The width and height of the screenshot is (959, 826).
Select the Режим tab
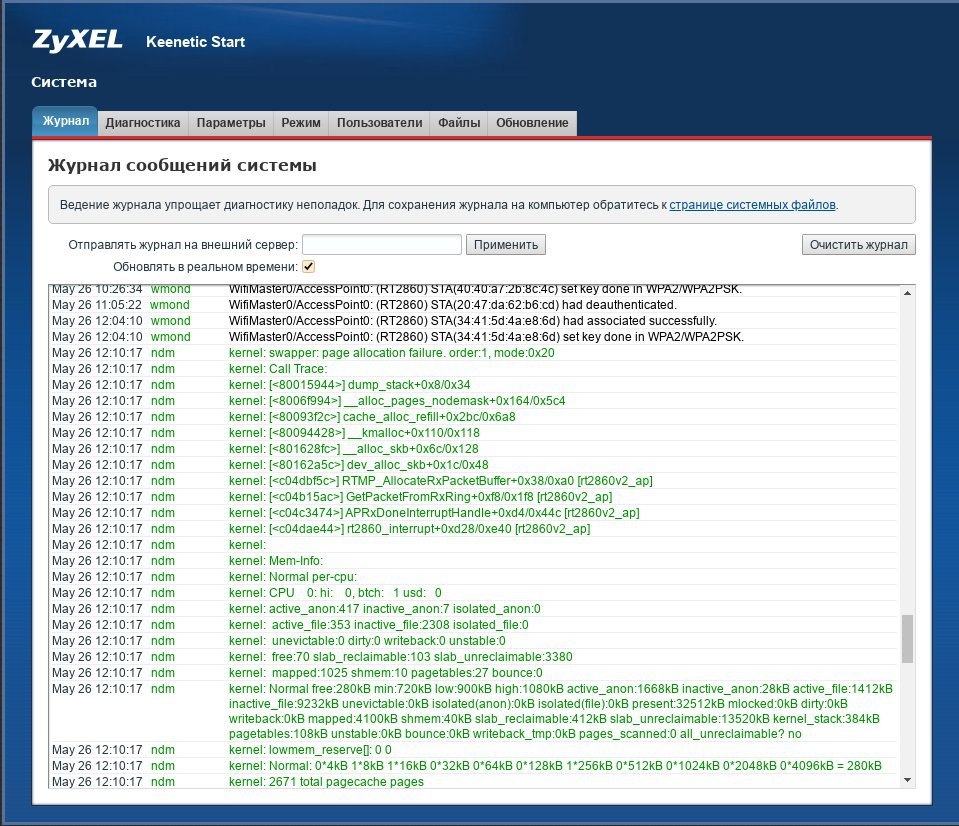tap(300, 123)
